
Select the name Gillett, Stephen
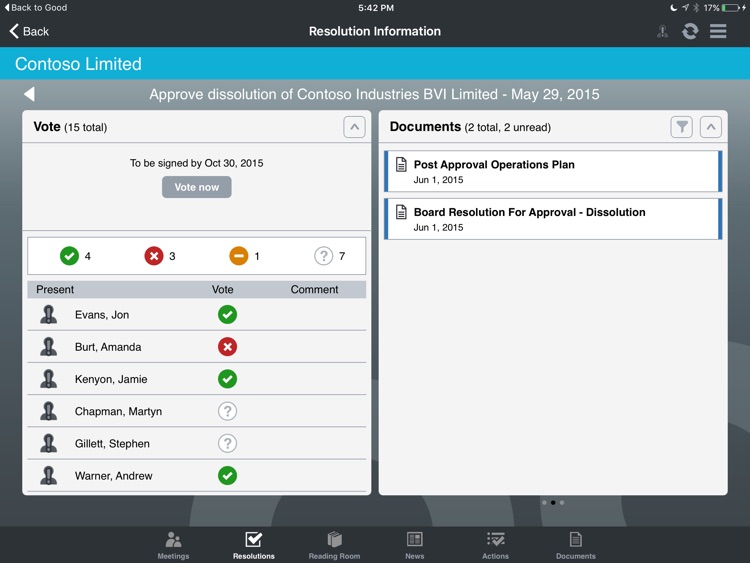[112, 443]
